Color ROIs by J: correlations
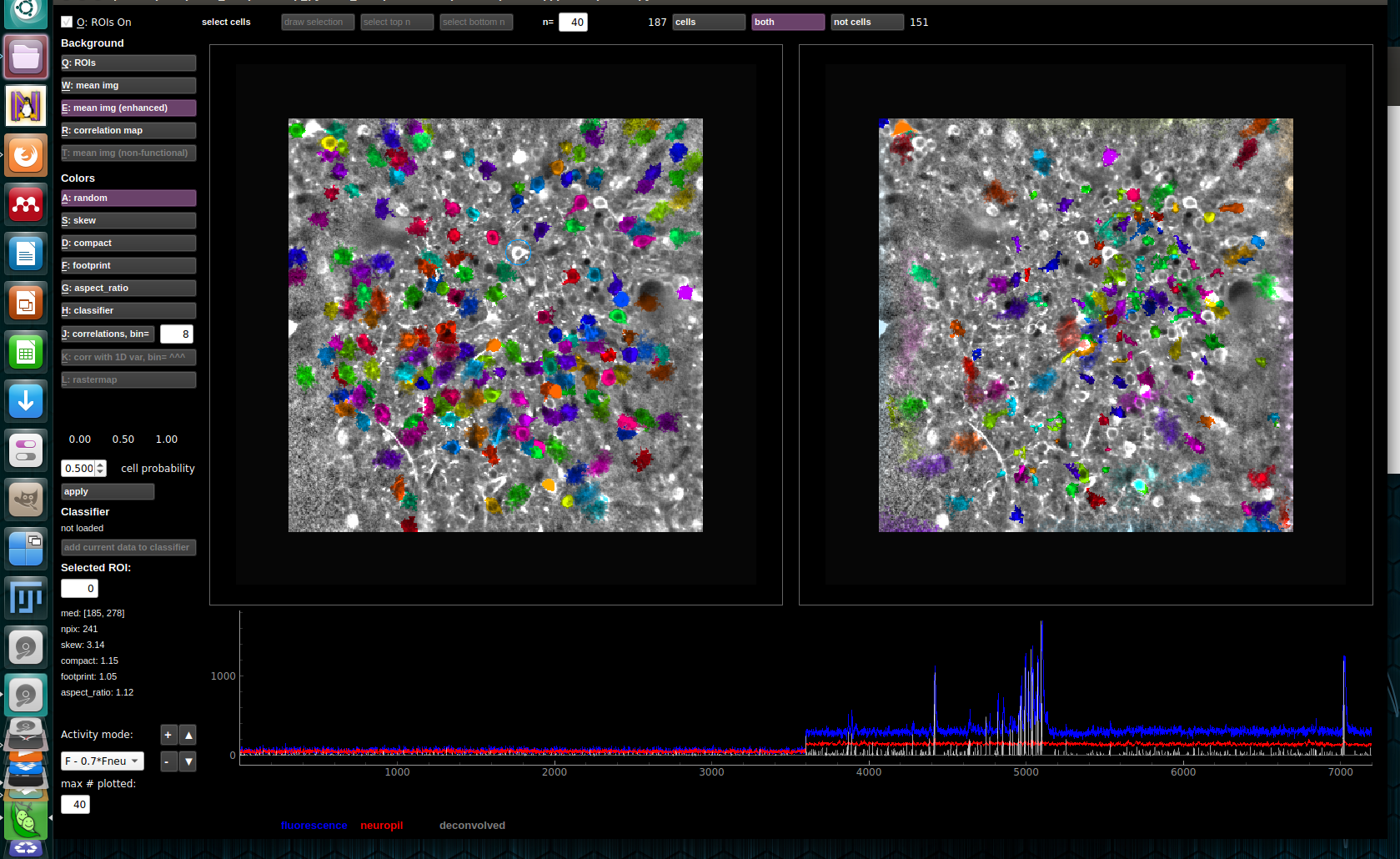Screen dimensions: 1400x859 click(x=108, y=334)
